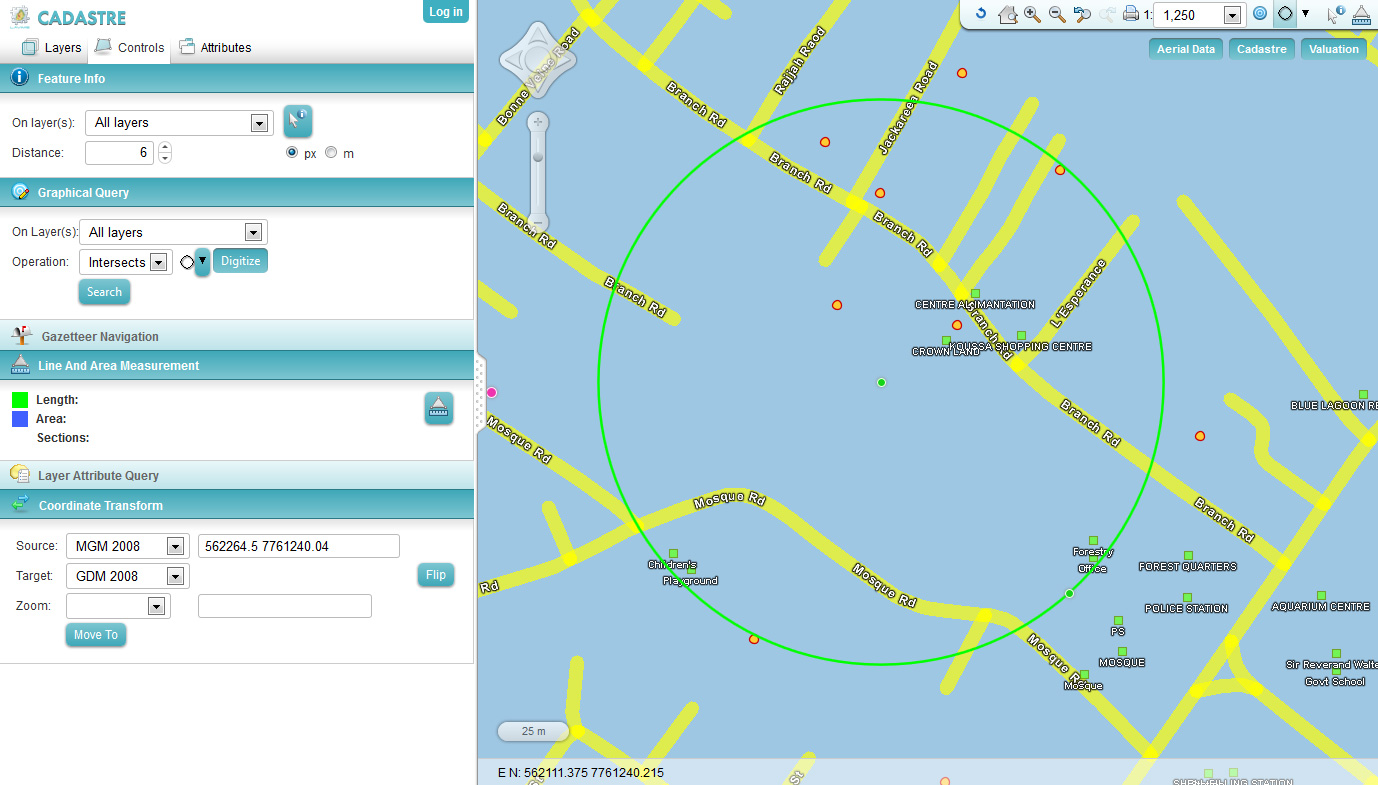Click the KOUSSA SHOPPING CENTRE label
Screen dimensions: 1378x785
point(1020,347)
